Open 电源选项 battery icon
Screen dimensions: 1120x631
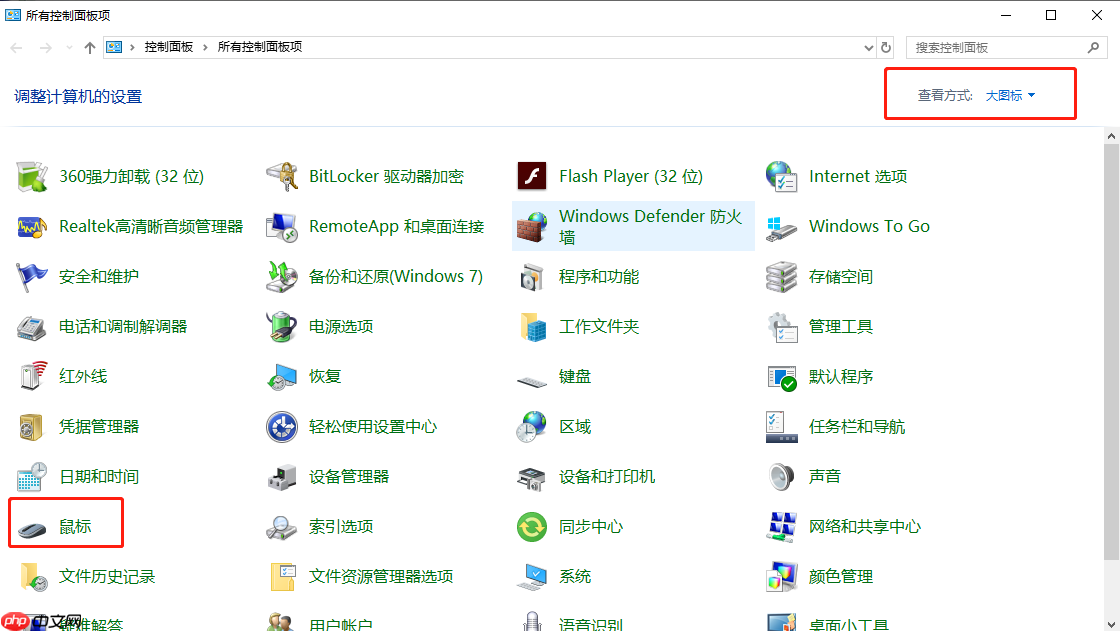pos(281,327)
